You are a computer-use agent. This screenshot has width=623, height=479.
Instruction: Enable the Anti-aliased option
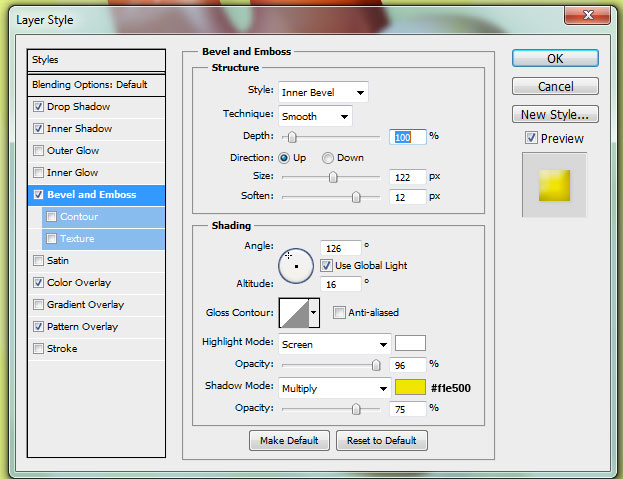[x=339, y=313]
